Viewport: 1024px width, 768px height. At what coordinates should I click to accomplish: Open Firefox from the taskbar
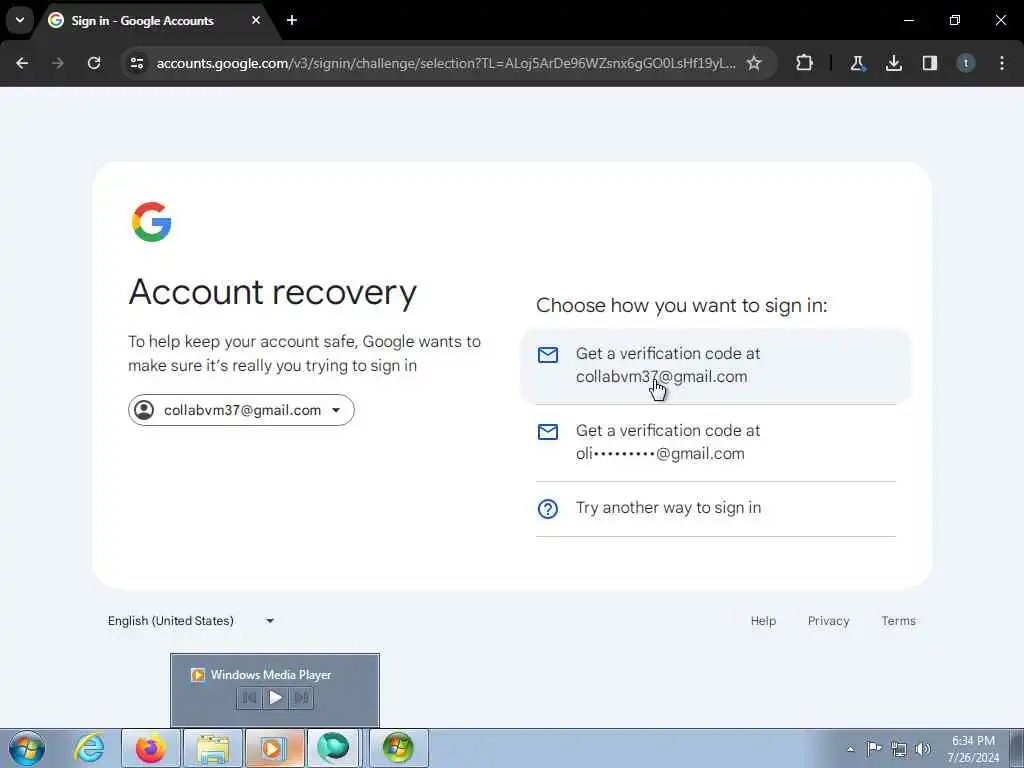tap(151, 748)
